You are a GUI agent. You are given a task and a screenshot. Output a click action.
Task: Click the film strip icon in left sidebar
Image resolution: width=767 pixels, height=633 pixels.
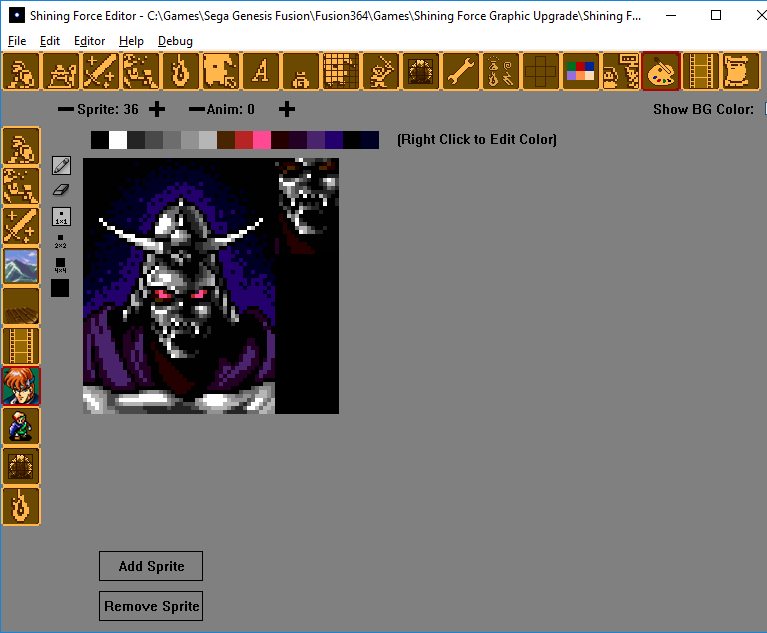[21, 346]
